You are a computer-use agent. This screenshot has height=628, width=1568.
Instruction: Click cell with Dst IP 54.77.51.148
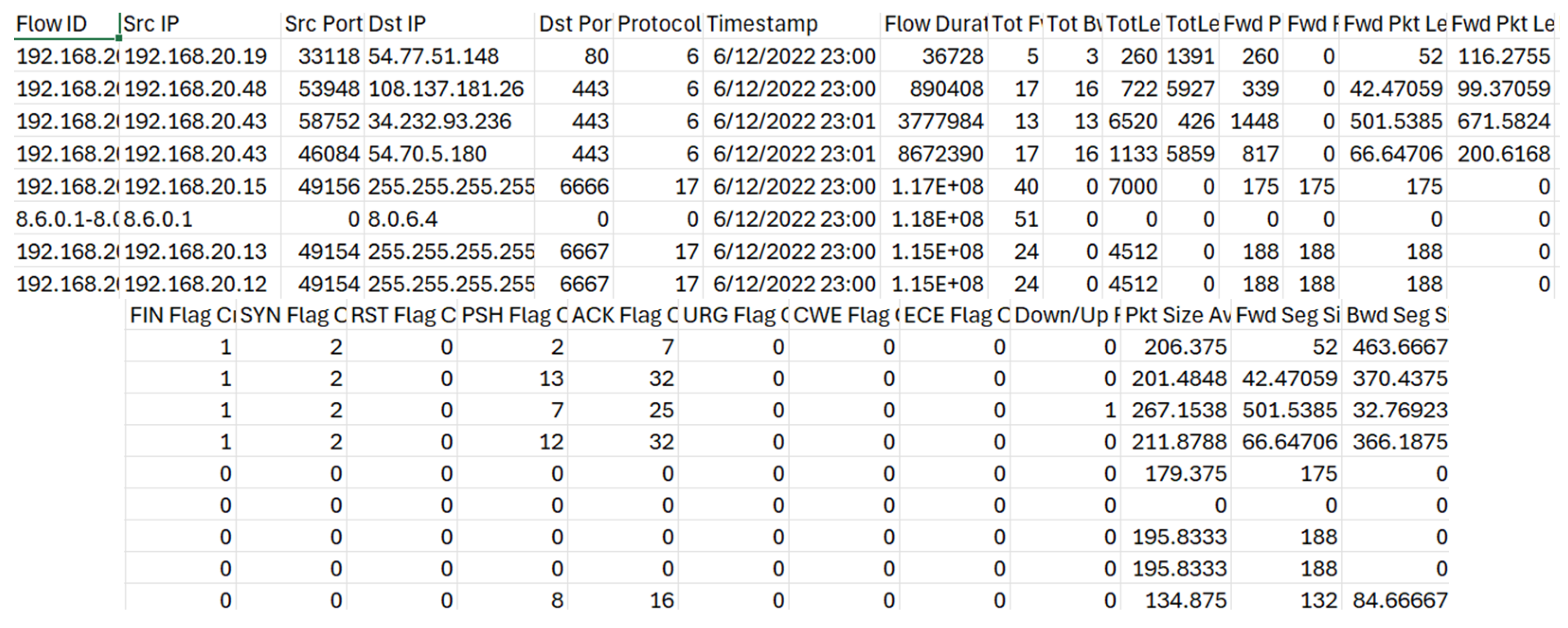(x=449, y=56)
